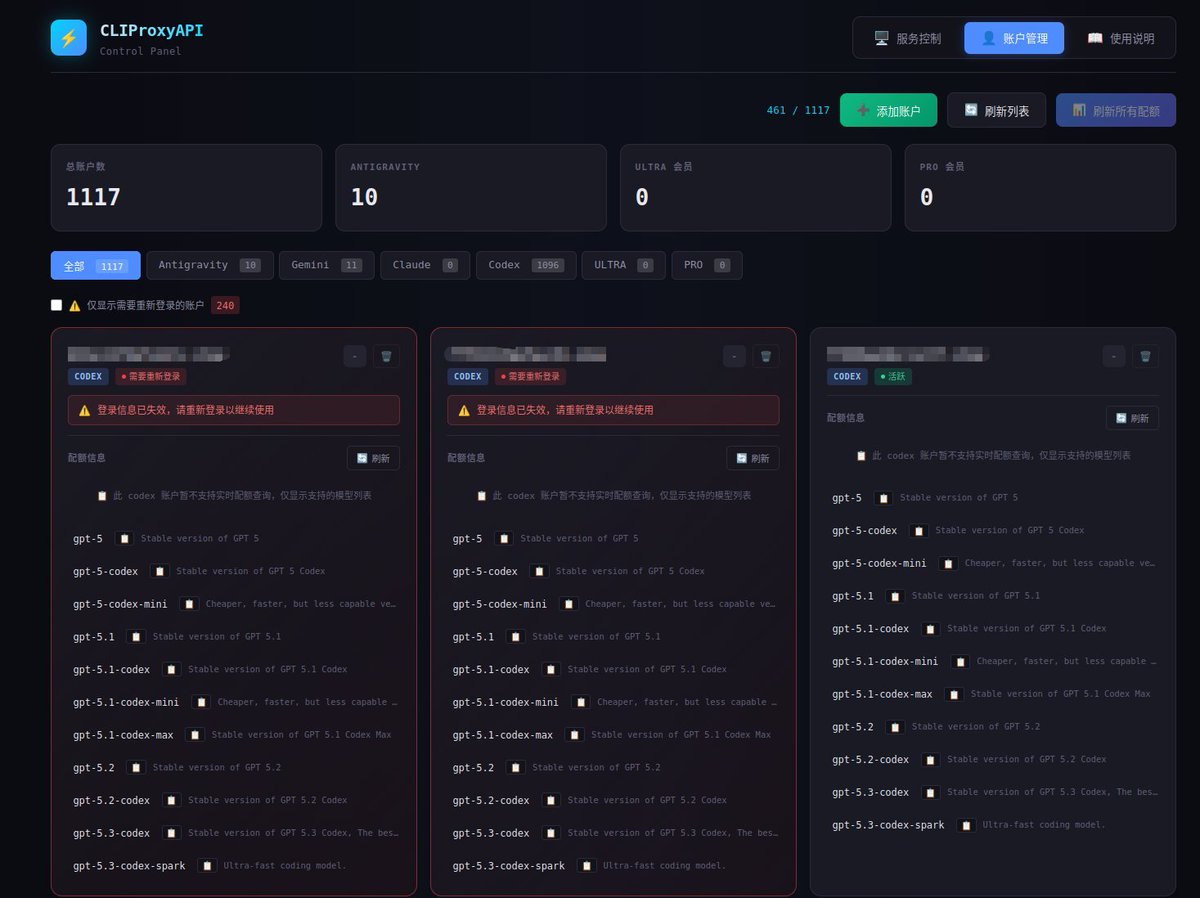Click 刷新 in the 活跃 account card
The image size is (1200, 898).
(1132, 418)
